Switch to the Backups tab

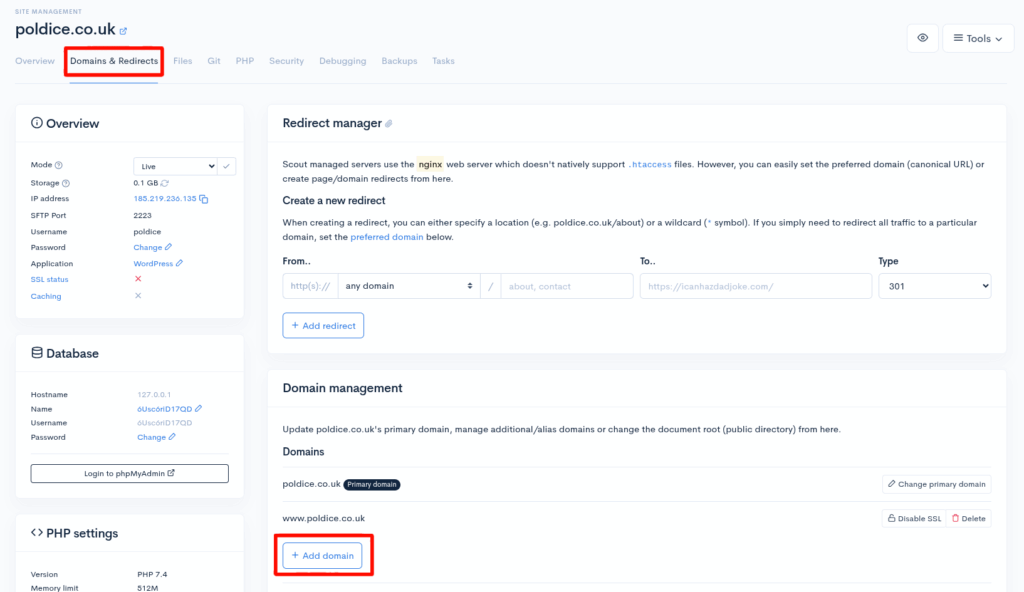[399, 61]
